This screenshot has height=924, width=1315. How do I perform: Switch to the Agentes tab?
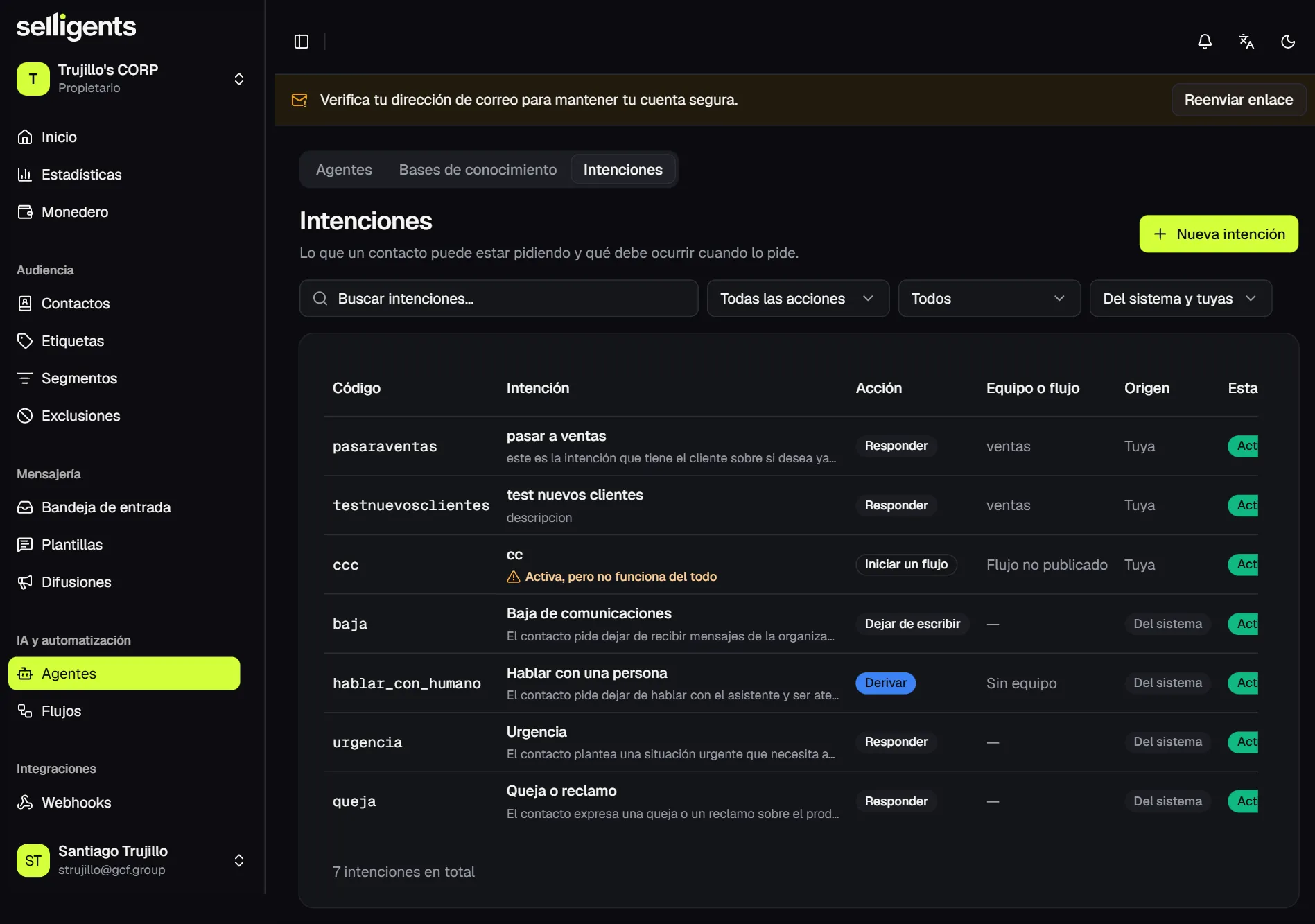click(x=344, y=170)
